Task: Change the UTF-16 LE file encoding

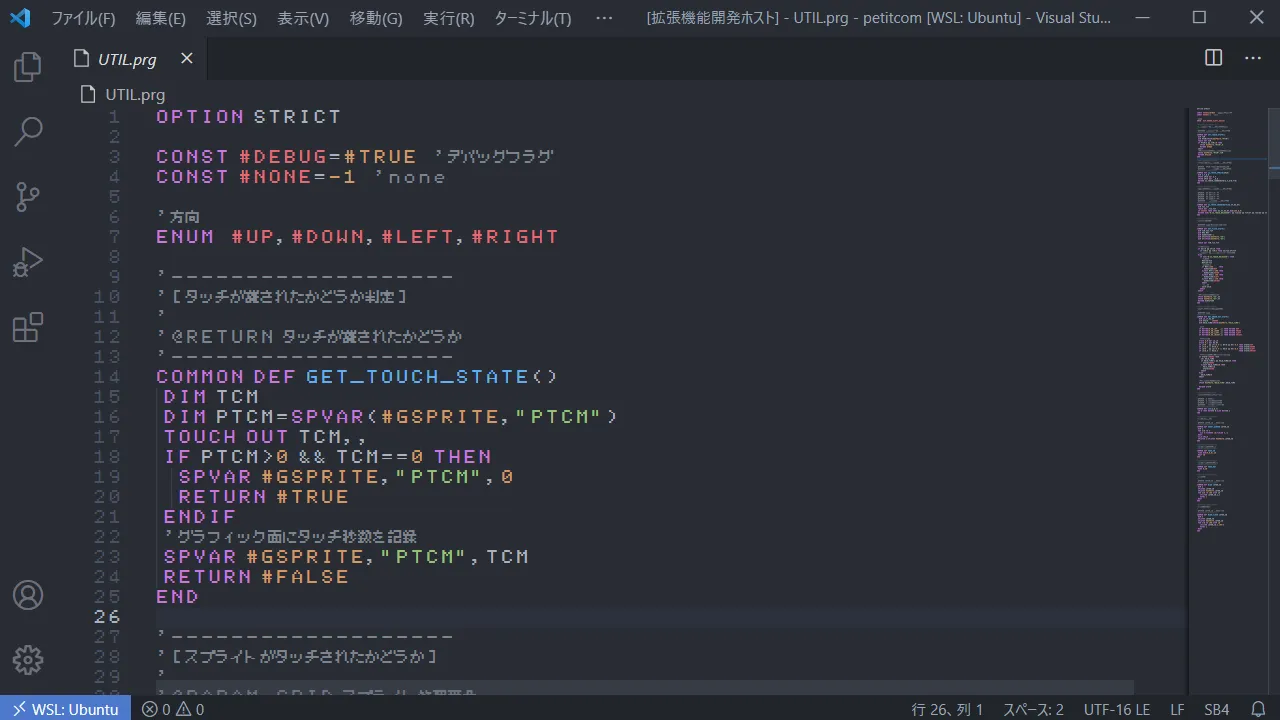Action: (1116, 709)
